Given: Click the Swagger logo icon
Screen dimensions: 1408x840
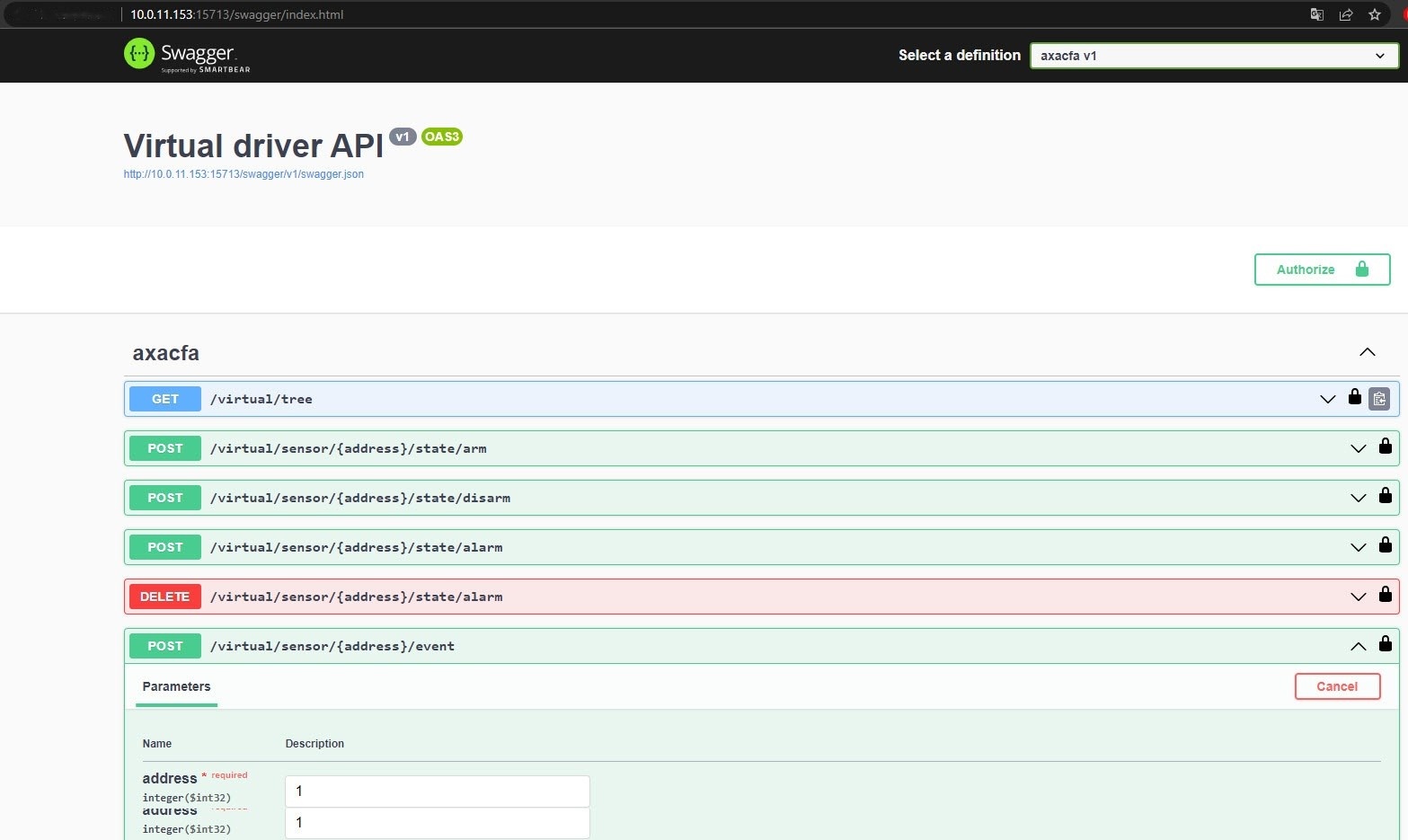Looking at the screenshot, I should coord(139,54).
